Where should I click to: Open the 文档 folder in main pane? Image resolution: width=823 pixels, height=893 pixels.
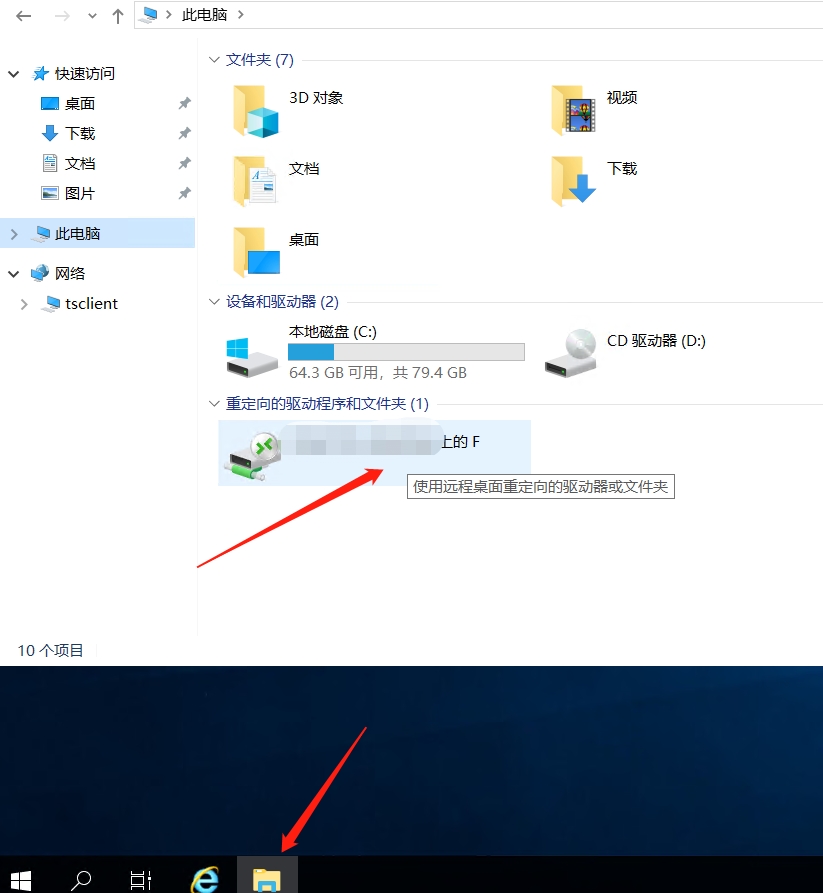click(256, 181)
